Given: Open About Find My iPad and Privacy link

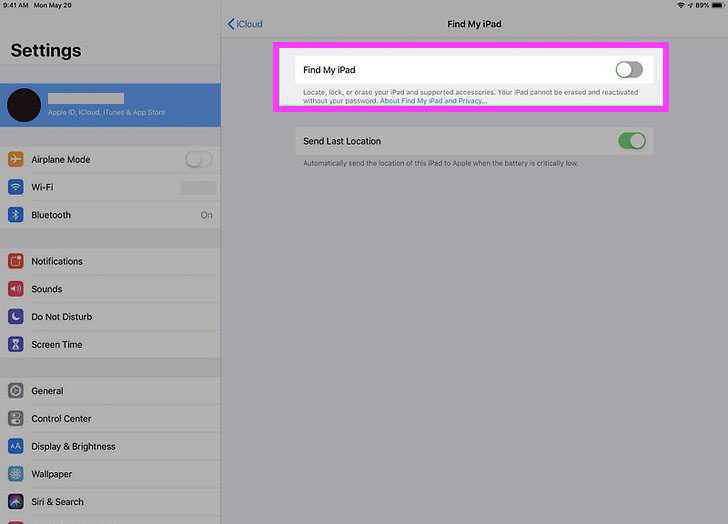Looking at the screenshot, I should (x=433, y=101).
